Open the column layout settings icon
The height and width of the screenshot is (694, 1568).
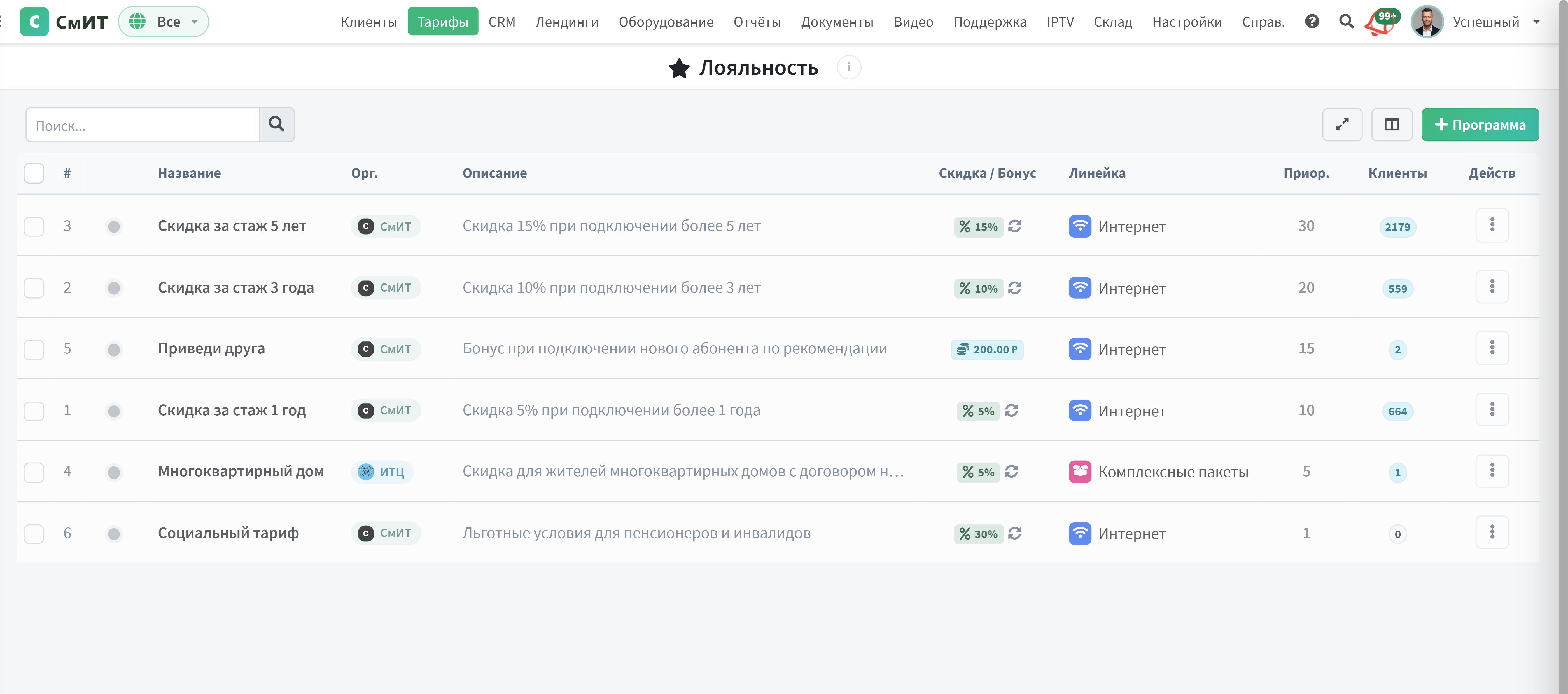point(1392,125)
